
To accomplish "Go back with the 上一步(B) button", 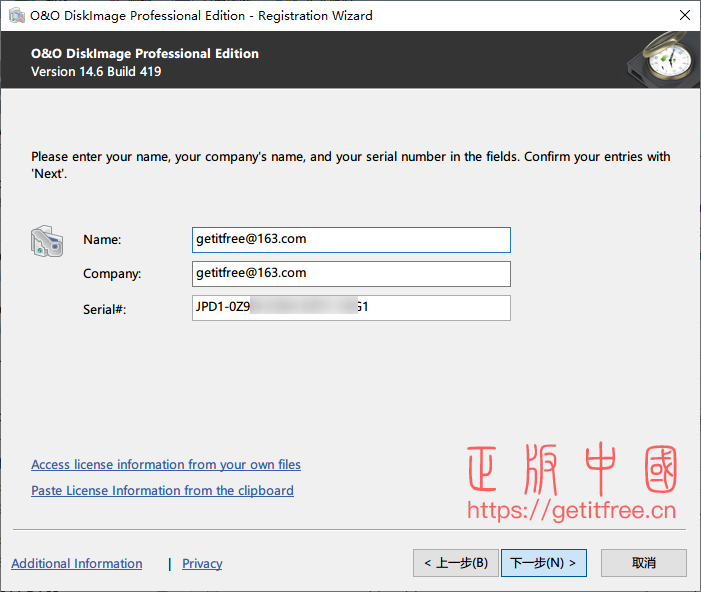I will pyautogui.click(x=456, y=563).
